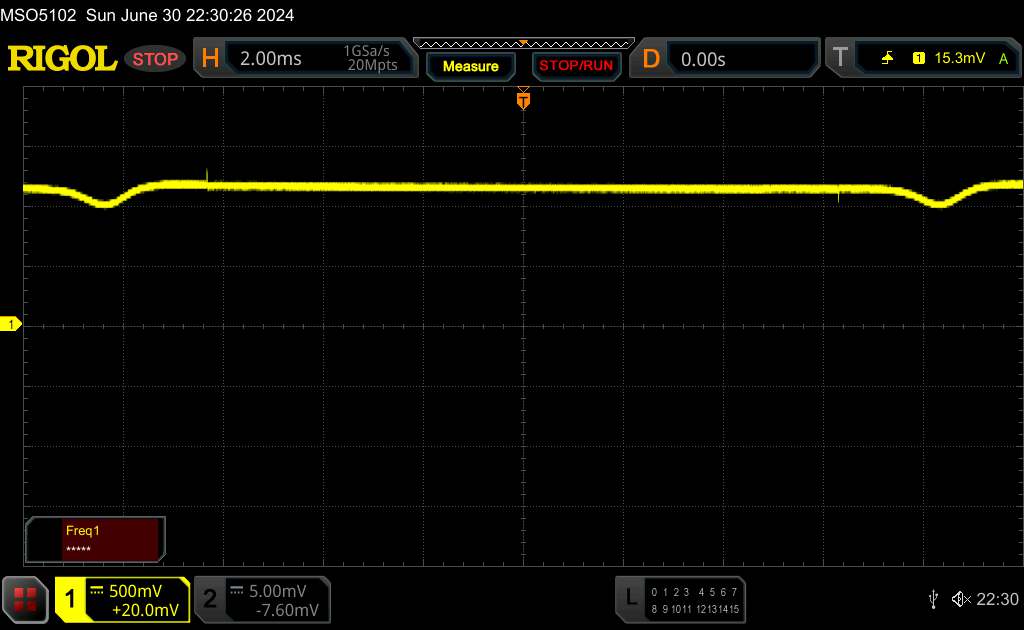
Task: Click the trigger sweep mode A indicator
Action: (x=1004, y=59)
